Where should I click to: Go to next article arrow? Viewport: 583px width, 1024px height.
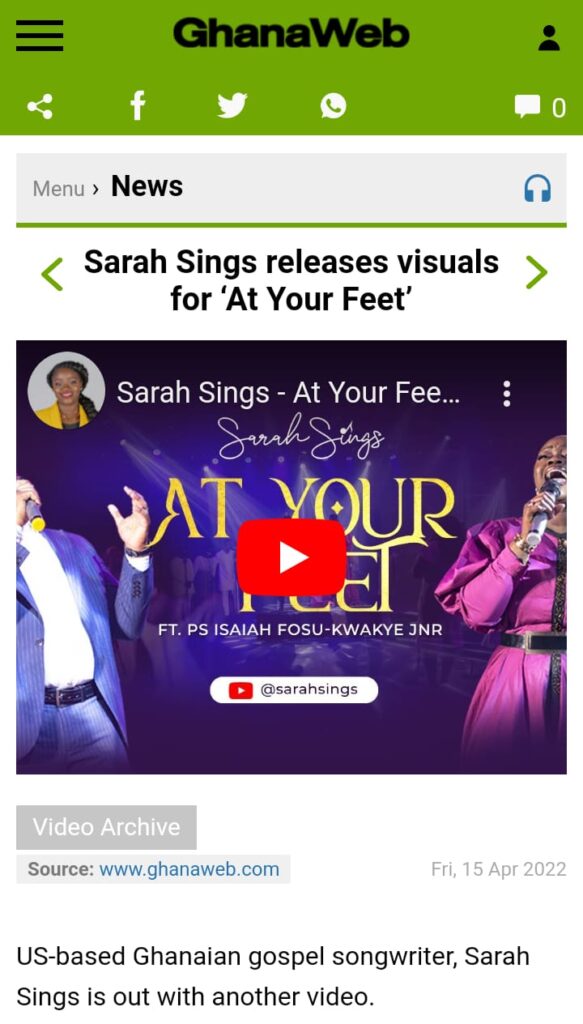tap(537, 272)
